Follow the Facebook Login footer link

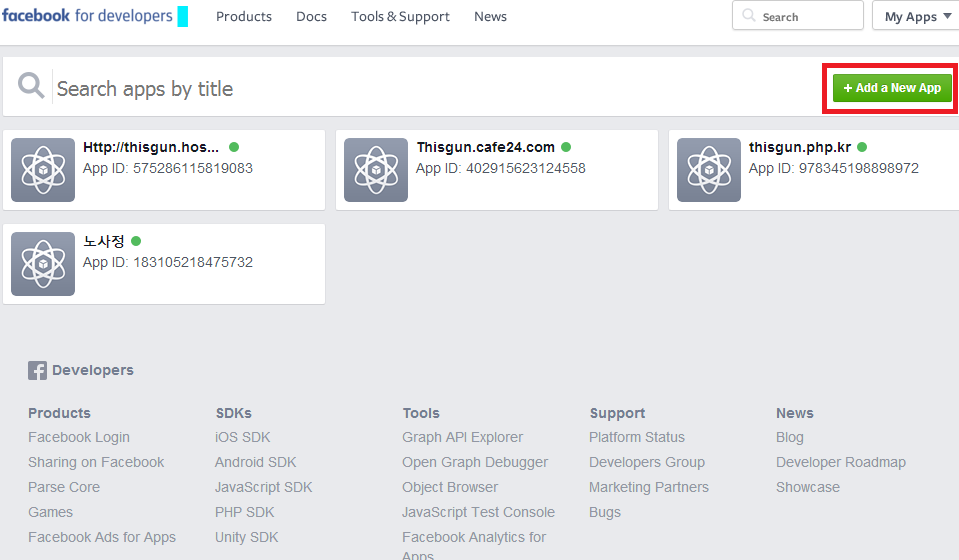click(79, 437)
